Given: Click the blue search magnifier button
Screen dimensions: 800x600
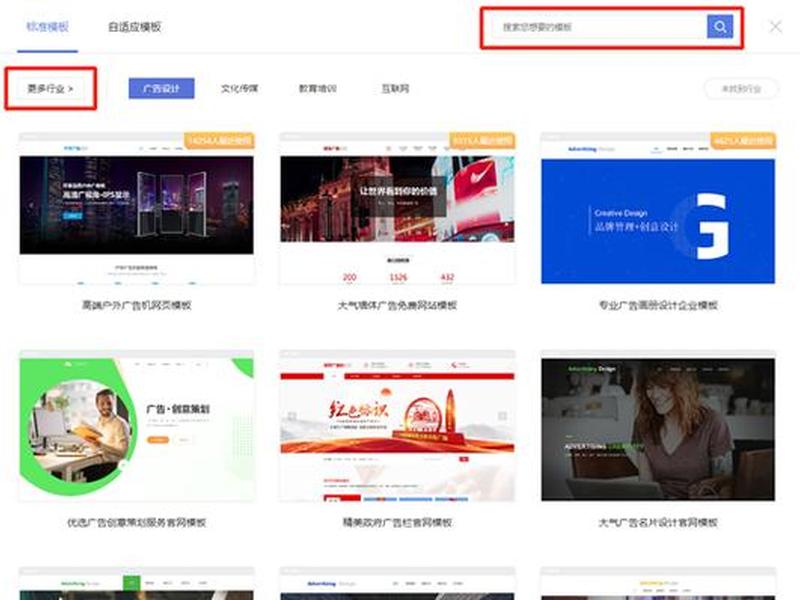Looking at the screenshot, I should click(719, 27).
